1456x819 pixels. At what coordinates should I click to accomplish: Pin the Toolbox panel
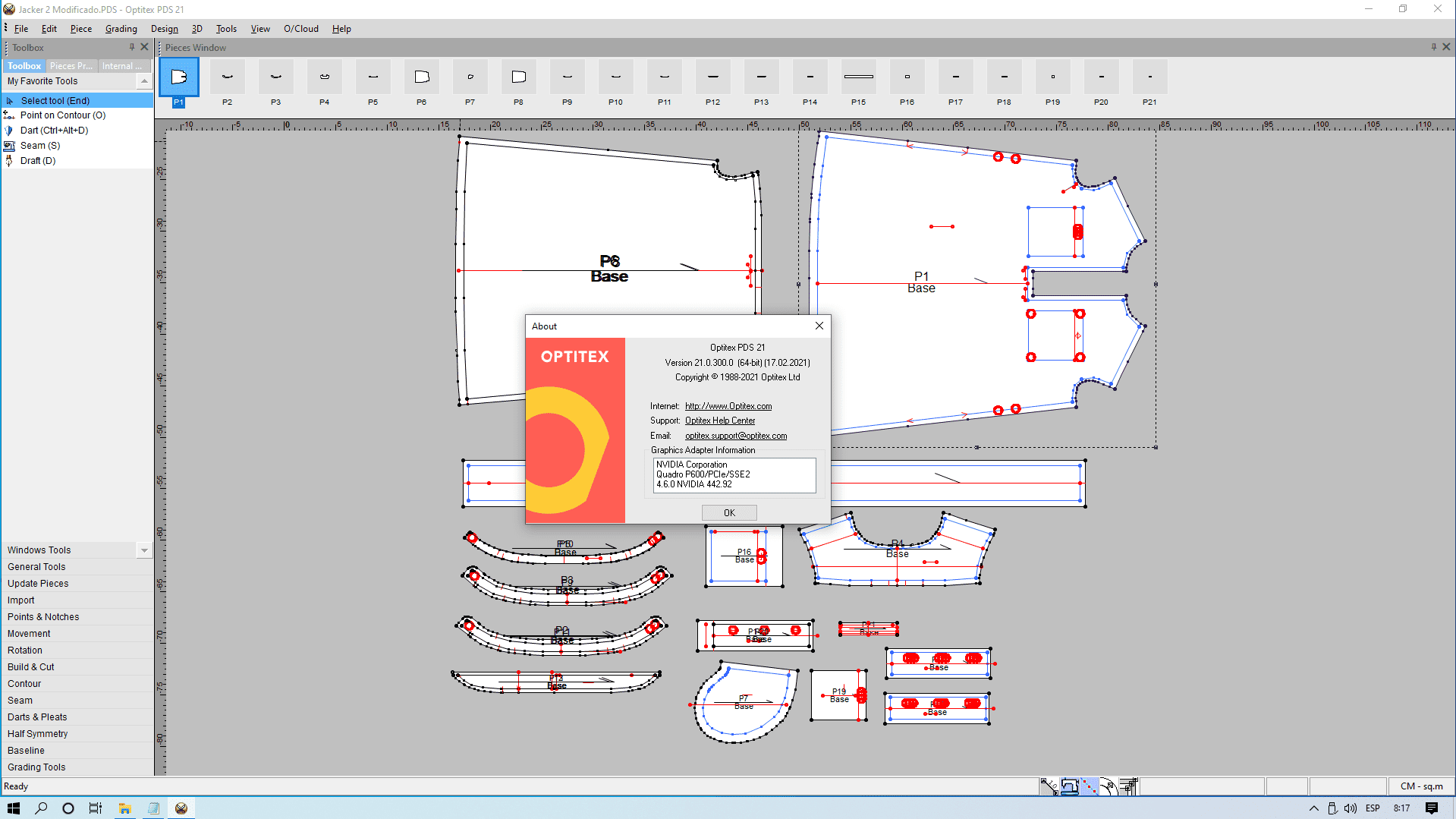tap(132, 47)
